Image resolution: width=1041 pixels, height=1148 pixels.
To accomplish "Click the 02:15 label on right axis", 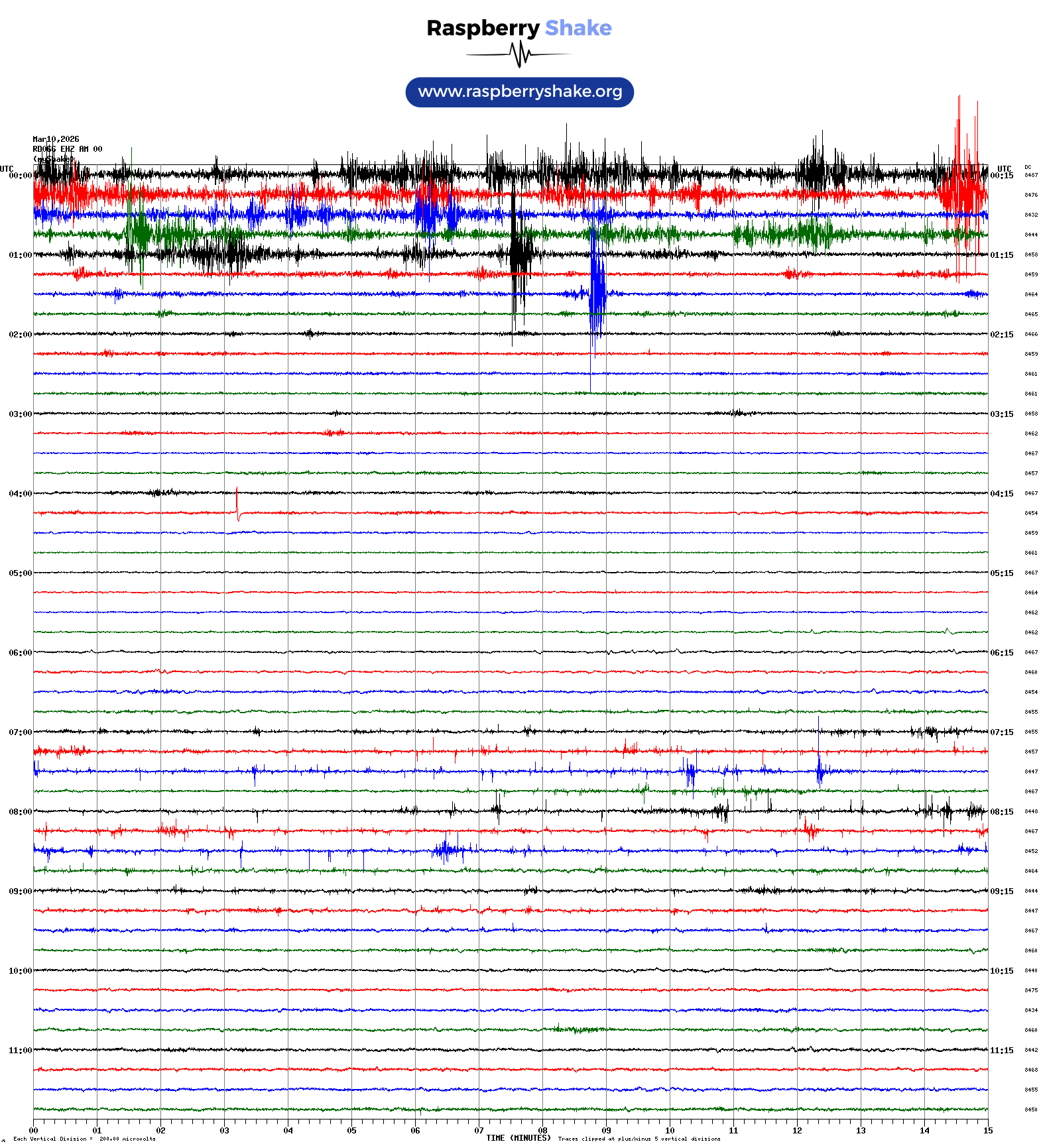I will point(1001,335).
